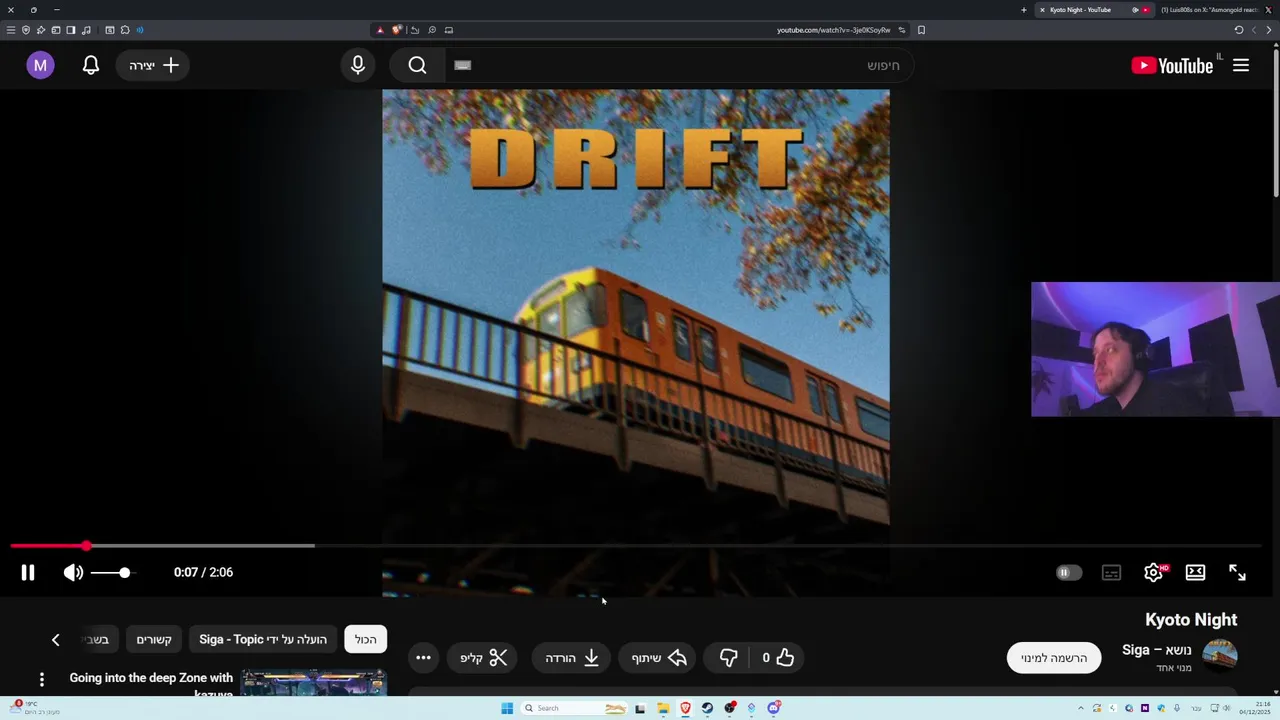
Task: Go forward in browser history
Action: 1254,30
